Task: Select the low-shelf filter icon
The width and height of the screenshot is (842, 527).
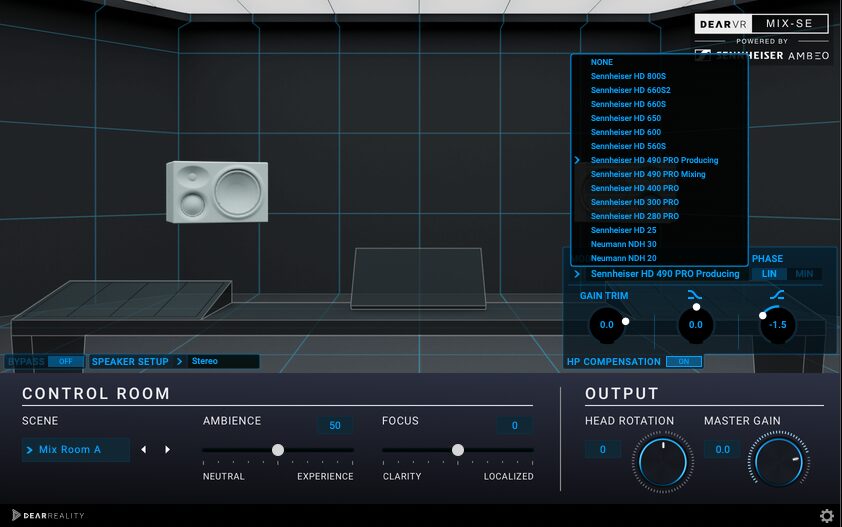Action: 694,295
